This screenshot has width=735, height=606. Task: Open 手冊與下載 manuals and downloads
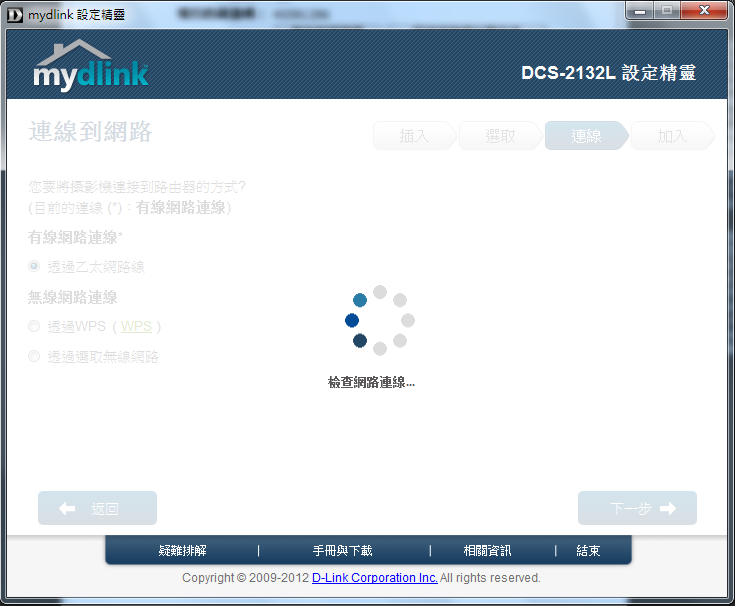coord(343,550)
